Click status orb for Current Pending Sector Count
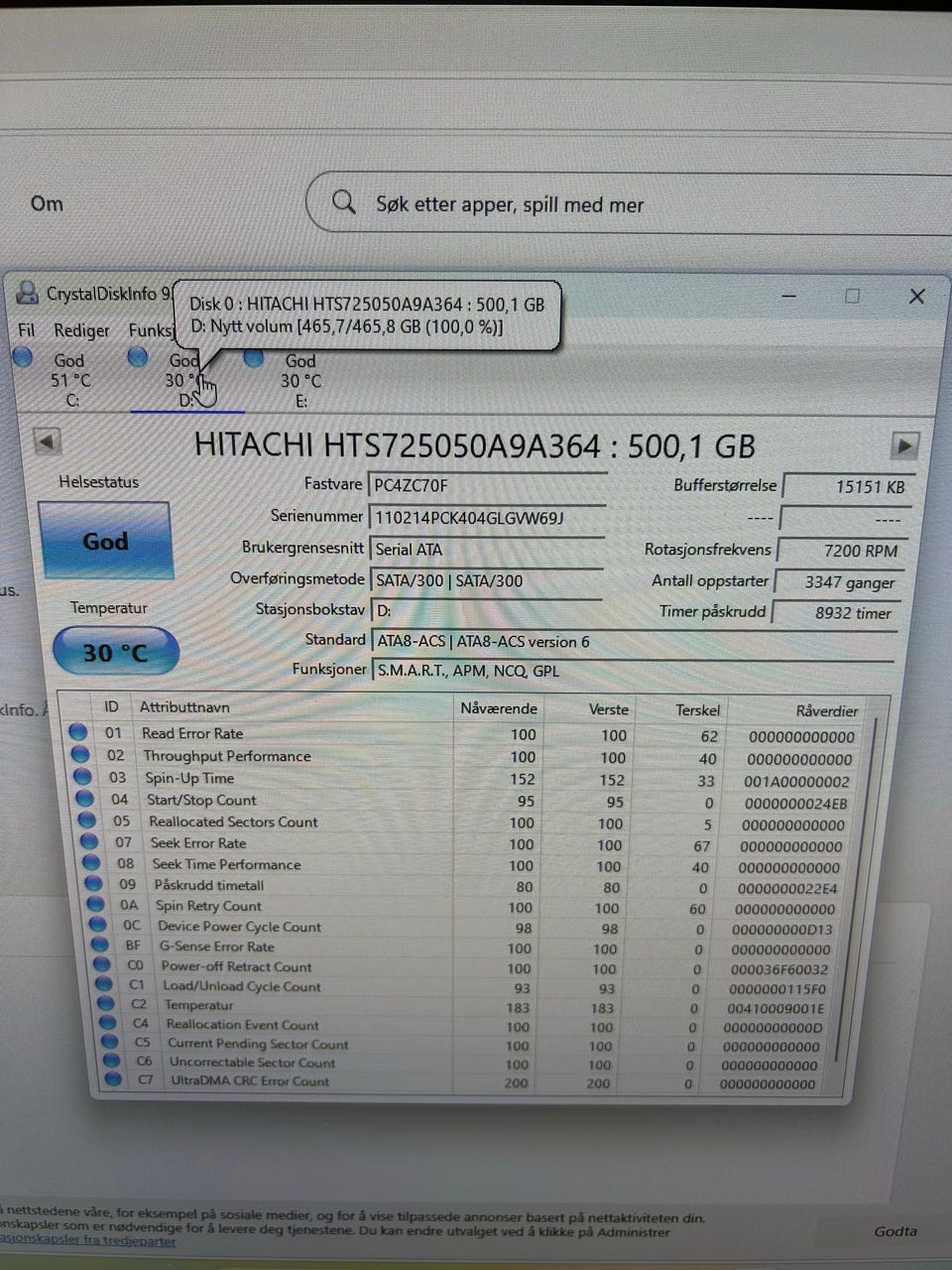Screen dimensions: 952x1270 pos(109,1042)
